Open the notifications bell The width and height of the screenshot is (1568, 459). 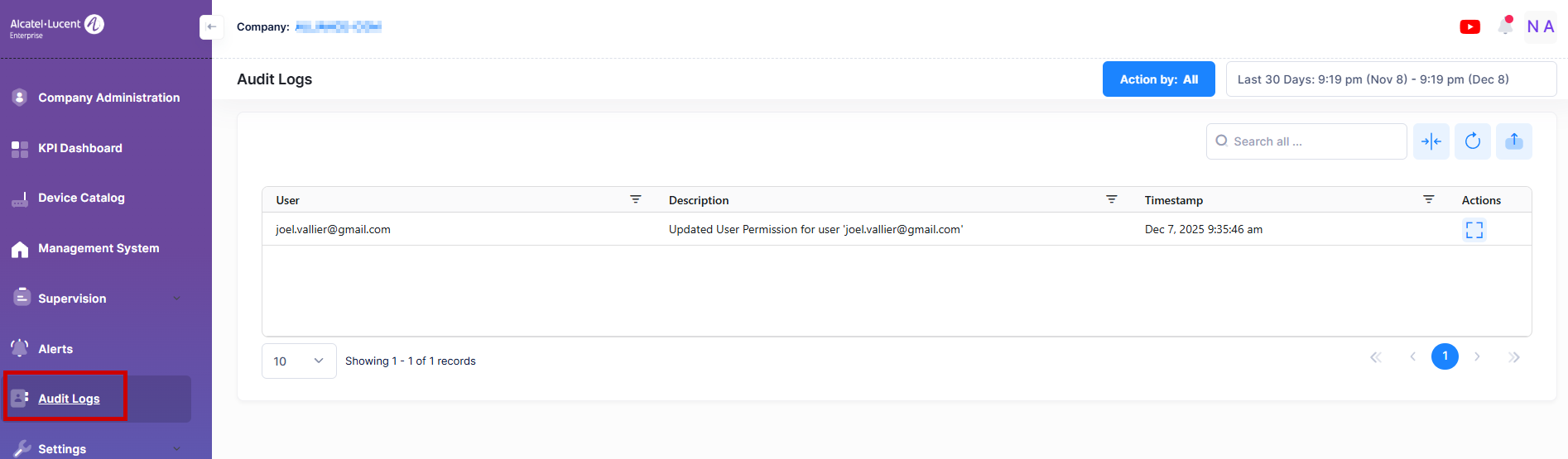coord(1505,26)
